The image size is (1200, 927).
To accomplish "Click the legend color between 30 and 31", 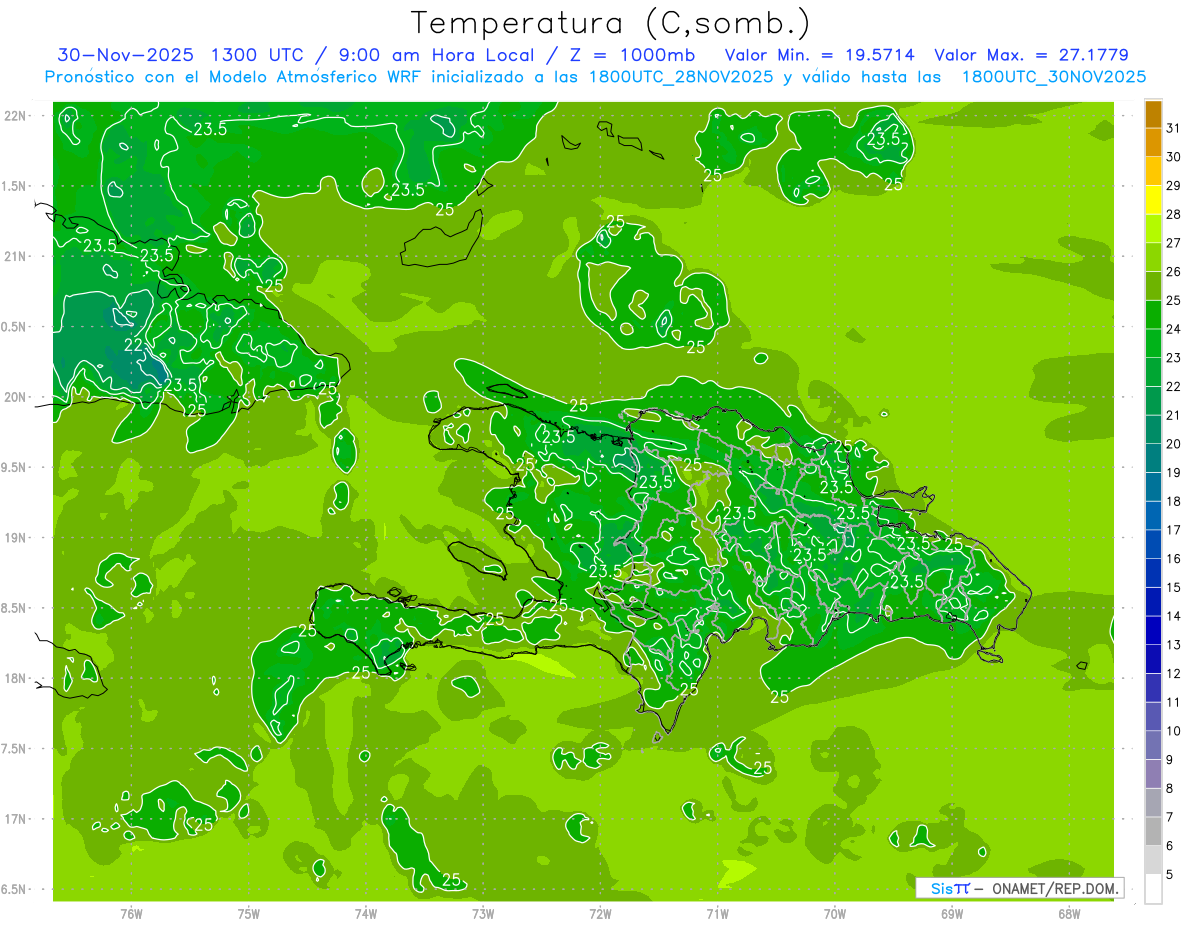I will (1153, 142).
